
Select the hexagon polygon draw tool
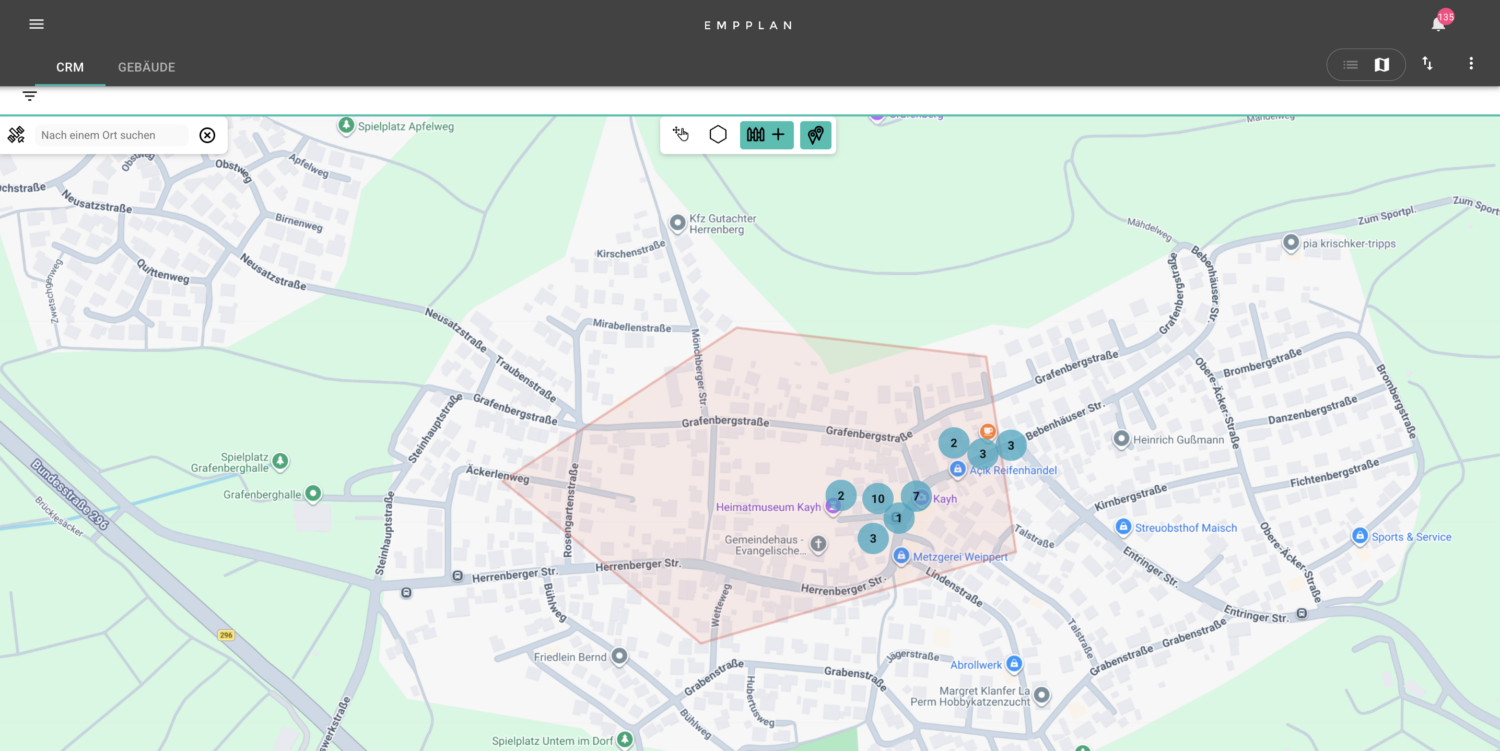718,135
